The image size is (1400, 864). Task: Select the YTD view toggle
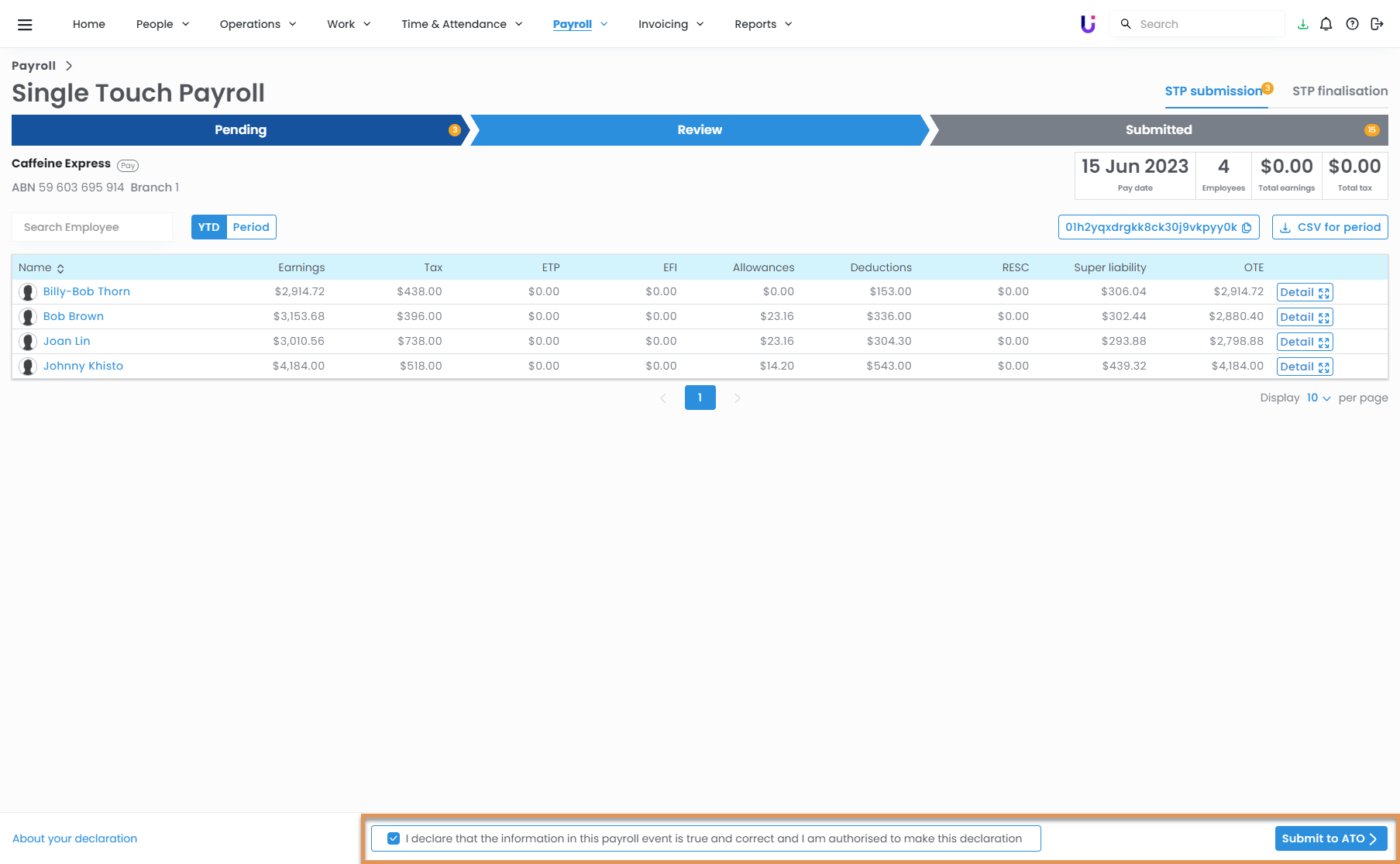click(x=208, y=227)
